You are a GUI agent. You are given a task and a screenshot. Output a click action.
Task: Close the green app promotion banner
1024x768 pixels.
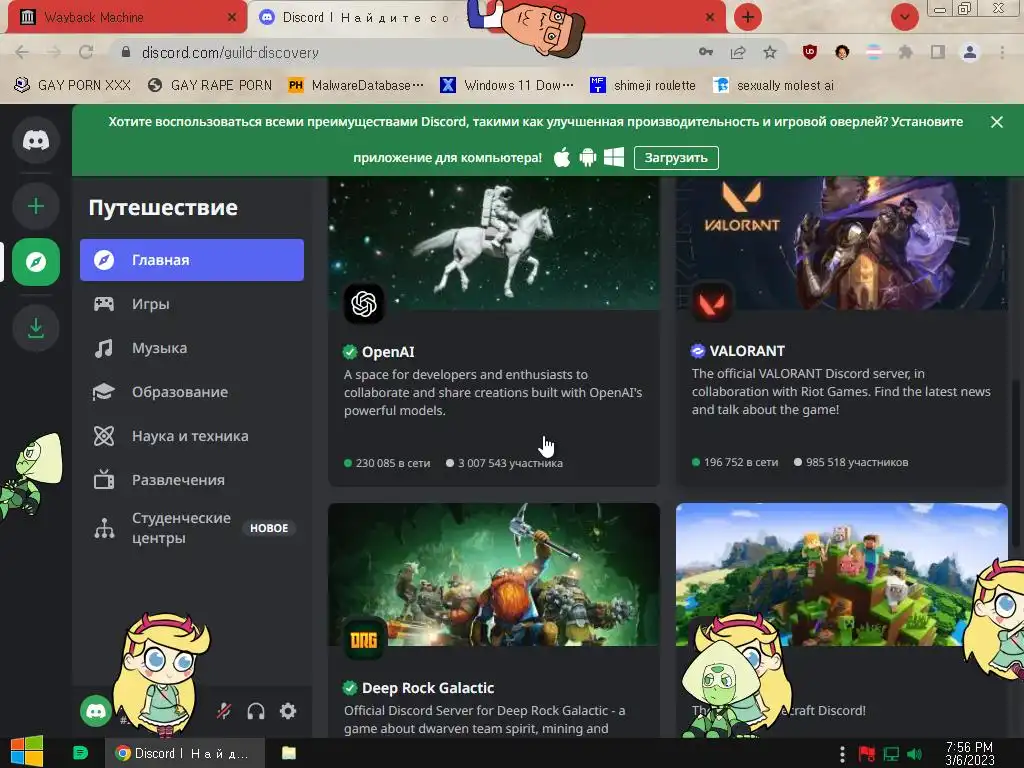pos(997,122)
